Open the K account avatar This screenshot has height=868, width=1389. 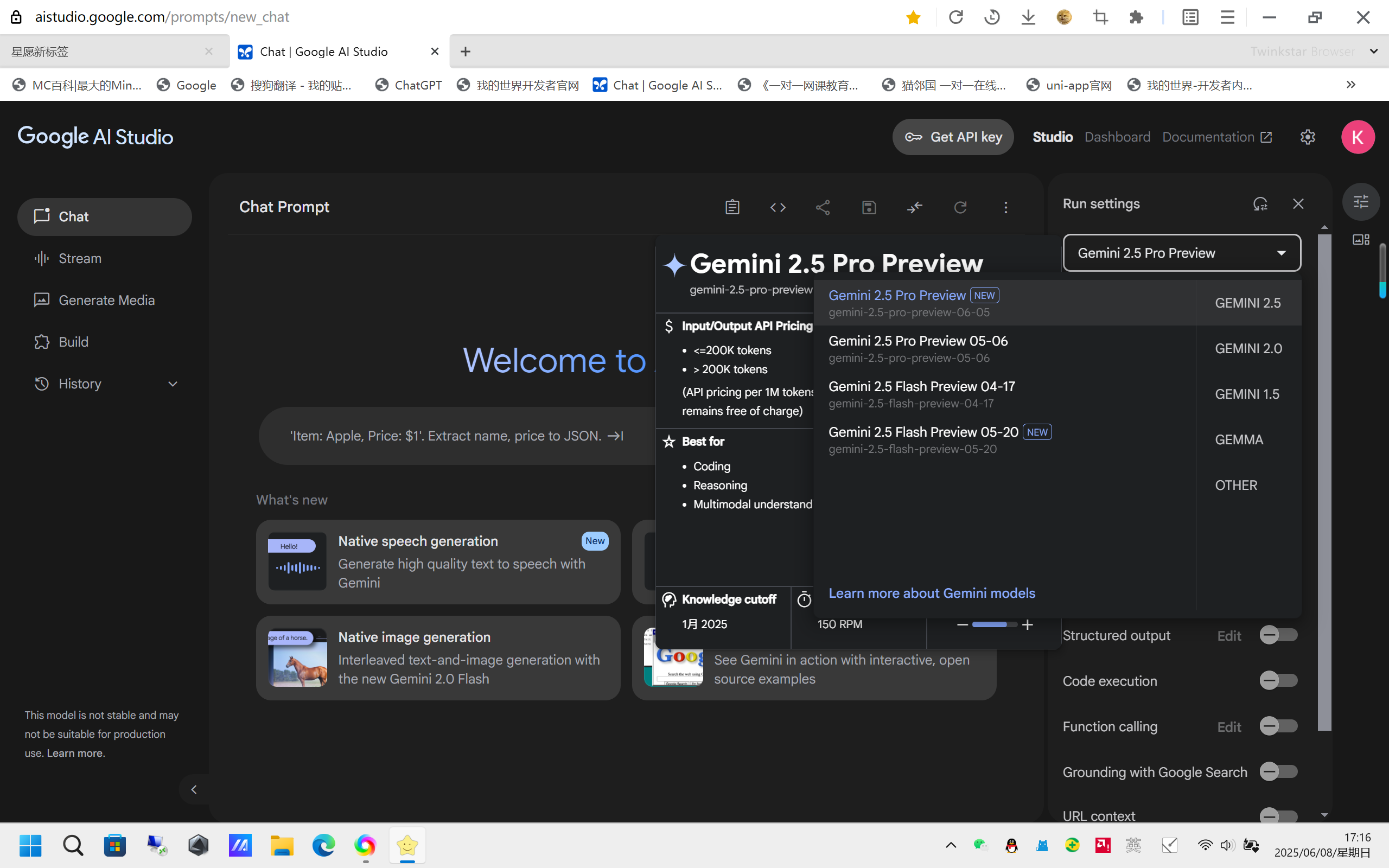(x=1358, y=137)
